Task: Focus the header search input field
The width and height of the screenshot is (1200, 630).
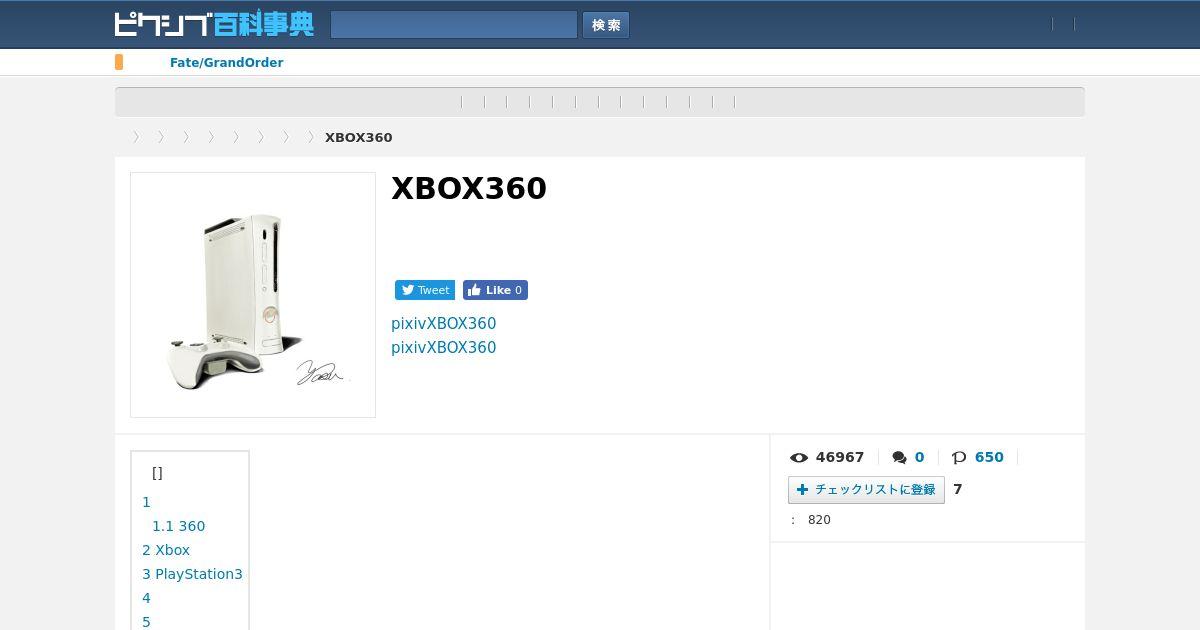Action: click(x=454, y=25)
